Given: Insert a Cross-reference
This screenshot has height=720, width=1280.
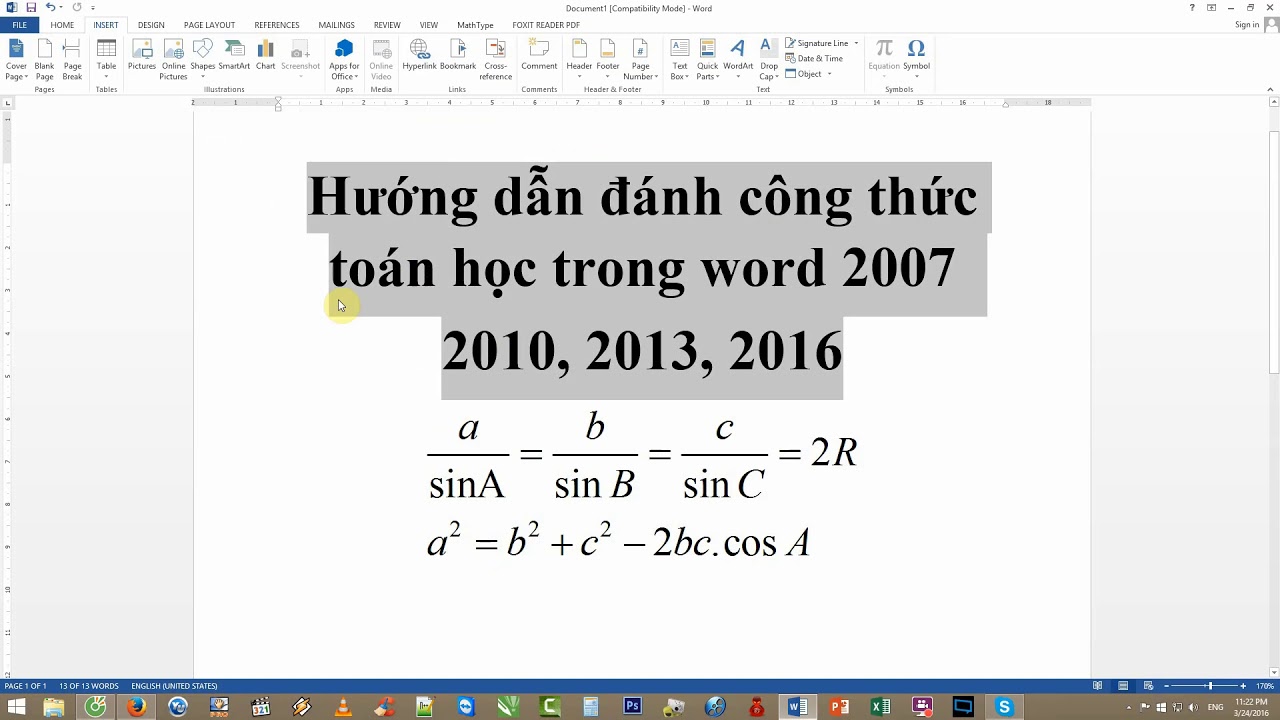Looking at the screenshot, I should [x=495, y=60].
